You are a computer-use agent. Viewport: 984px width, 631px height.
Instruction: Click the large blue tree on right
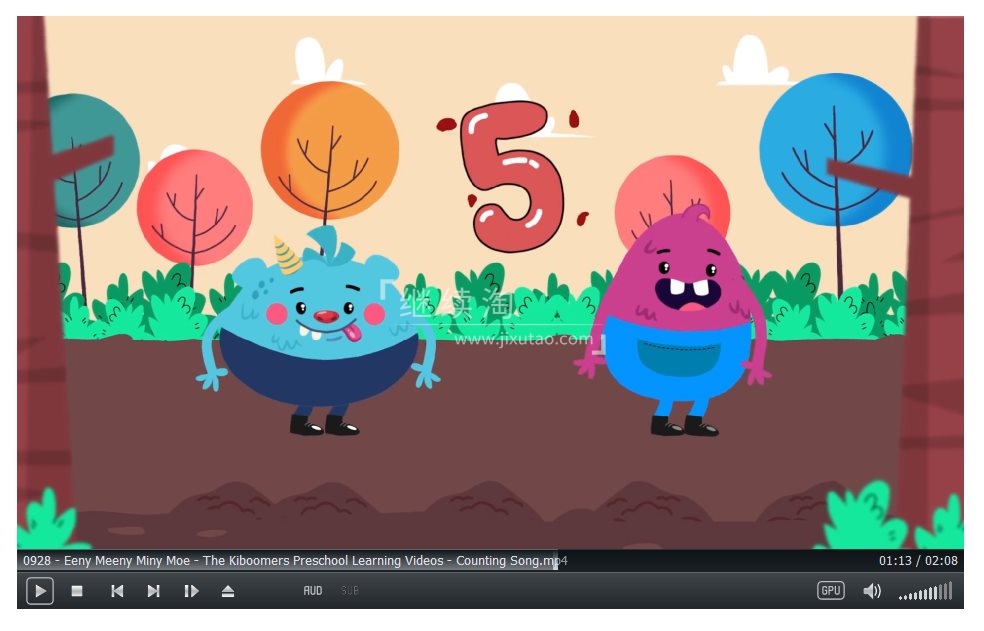point(834,148)
